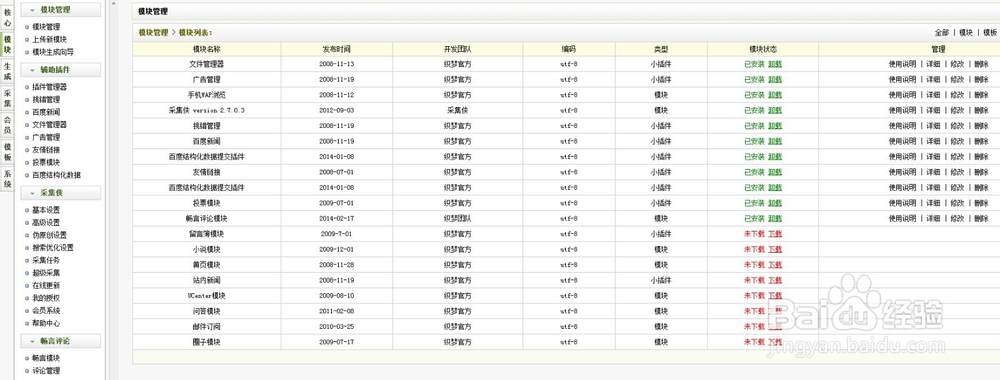Click the 模块名称 column header
This screenshot has height=380, width=1000.
coord(207,49)
